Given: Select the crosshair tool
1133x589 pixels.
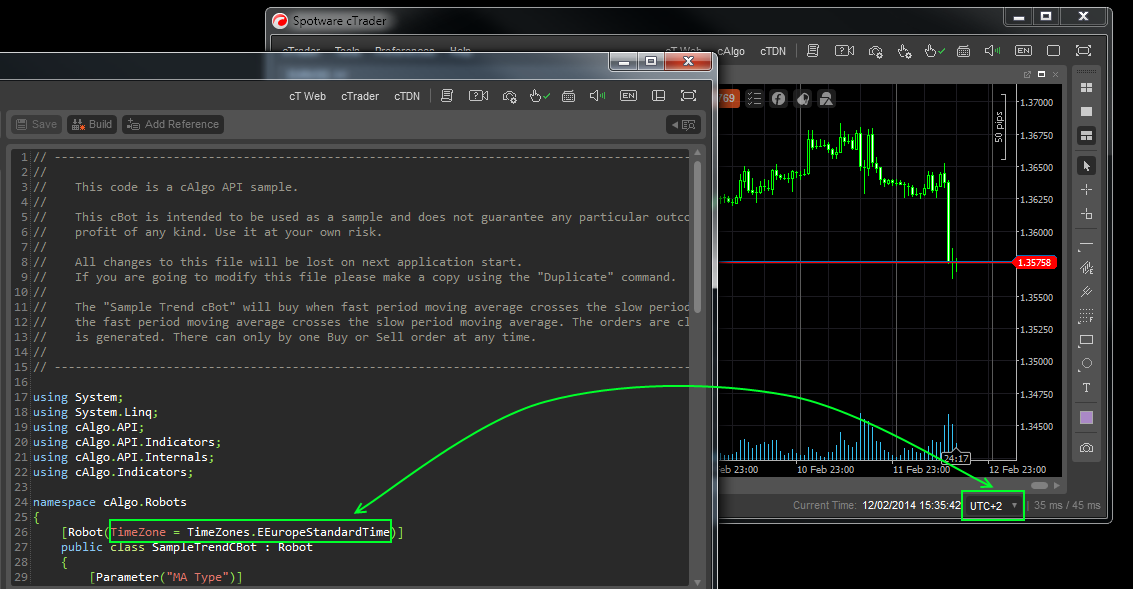Looking at the screenshot, I should tap(1086, 189).
